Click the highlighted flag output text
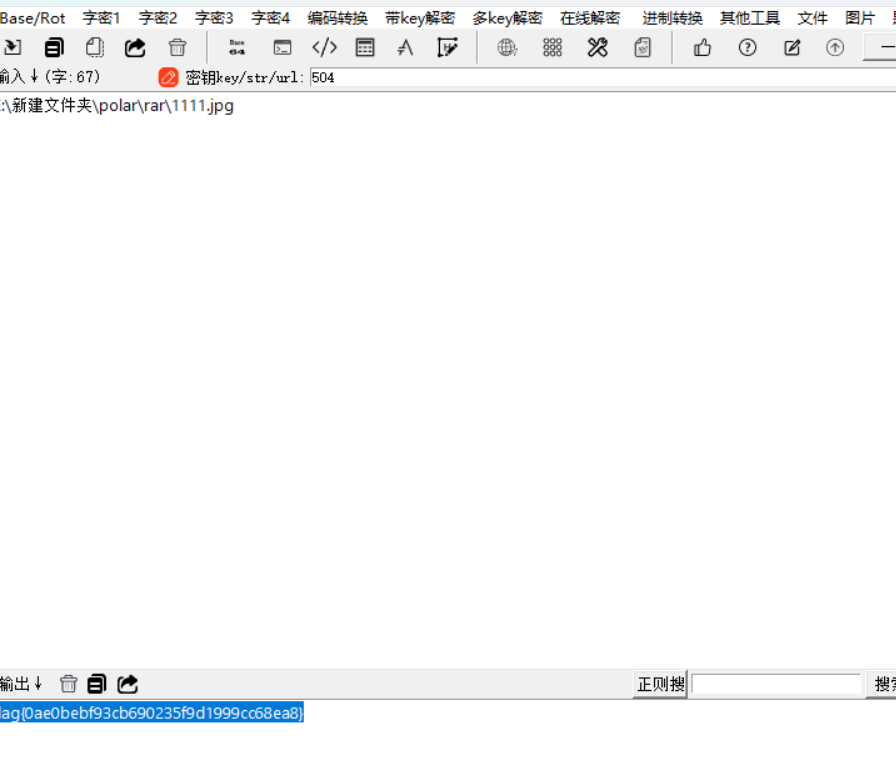 pos(151,713)
